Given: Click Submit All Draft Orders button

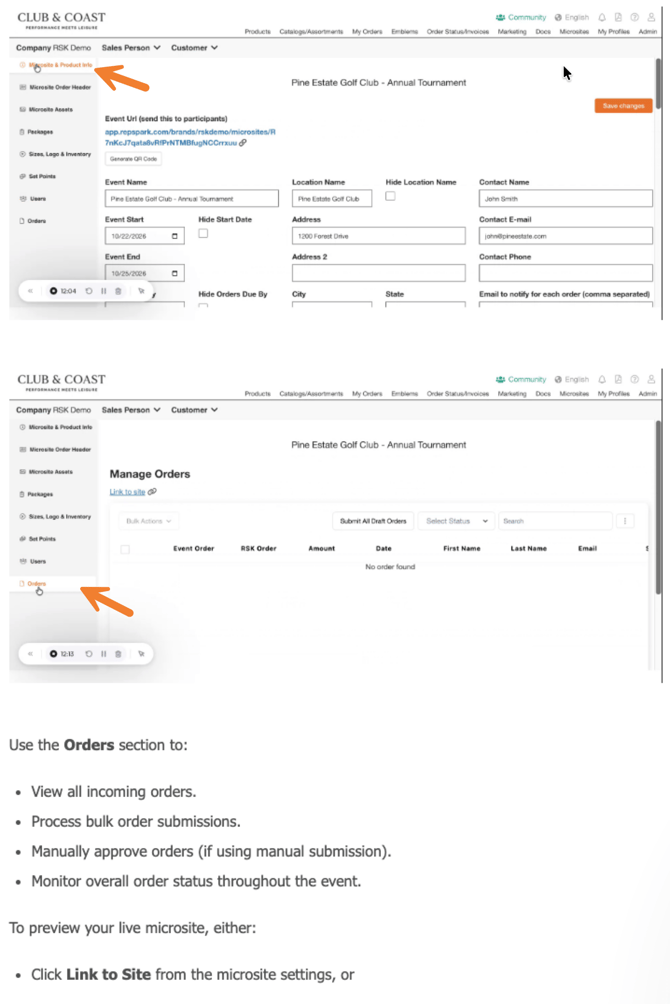Looking at the screenshot, I should (373, 521).
